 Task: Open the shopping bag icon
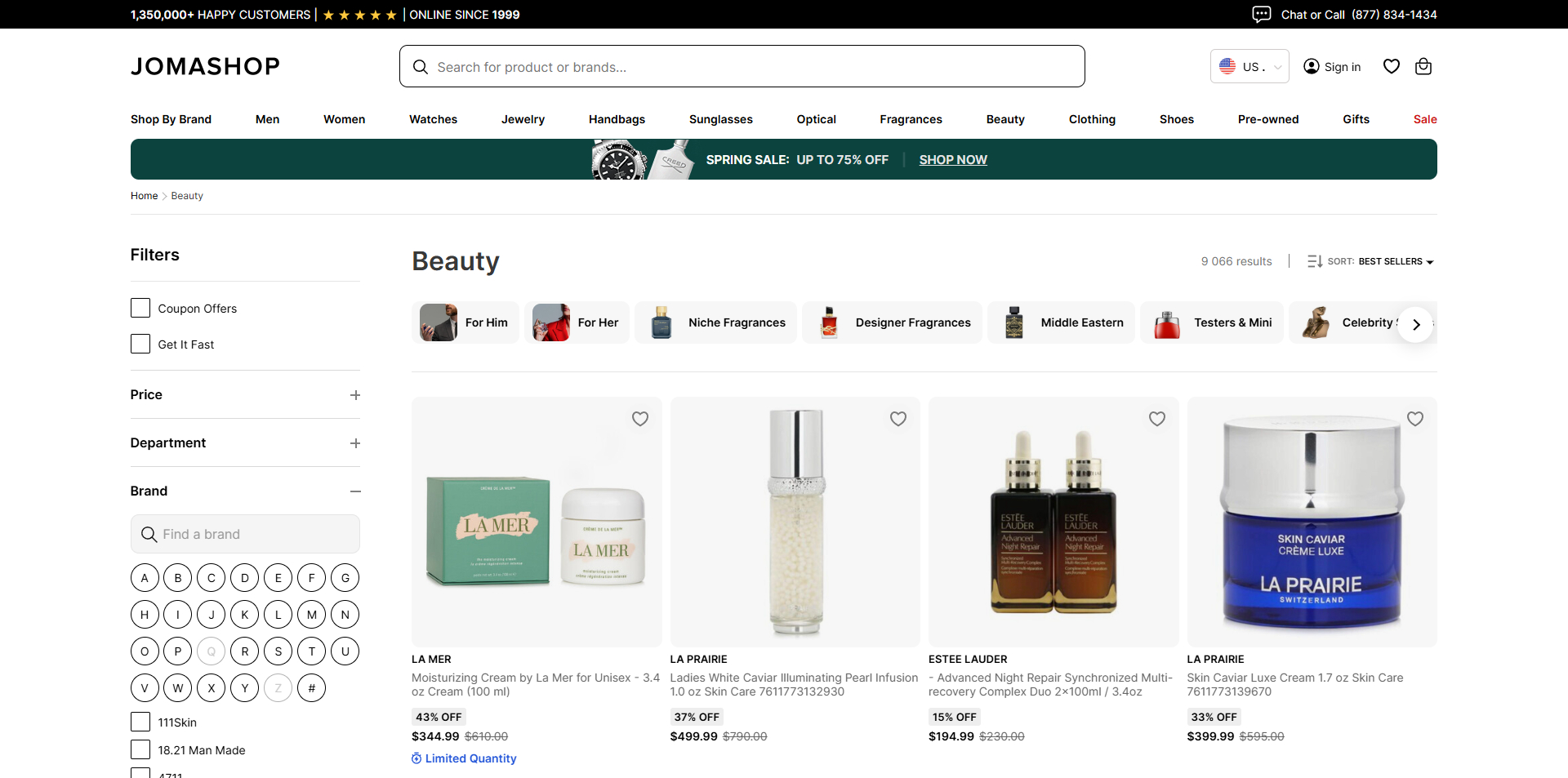[1423, 66]
